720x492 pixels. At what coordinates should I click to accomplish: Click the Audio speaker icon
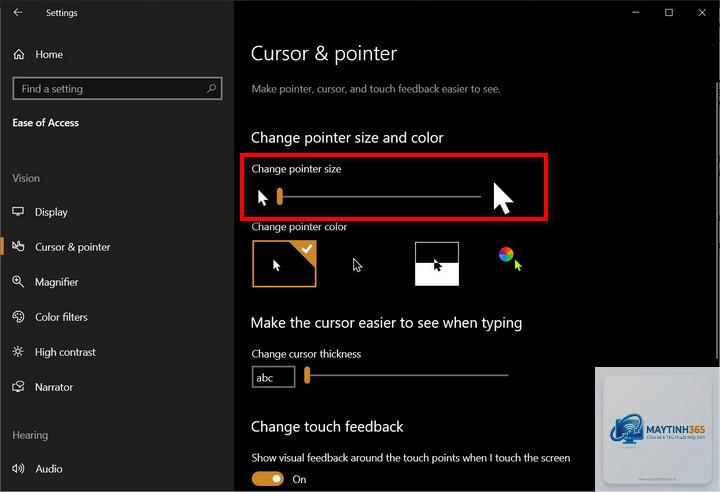18,469
